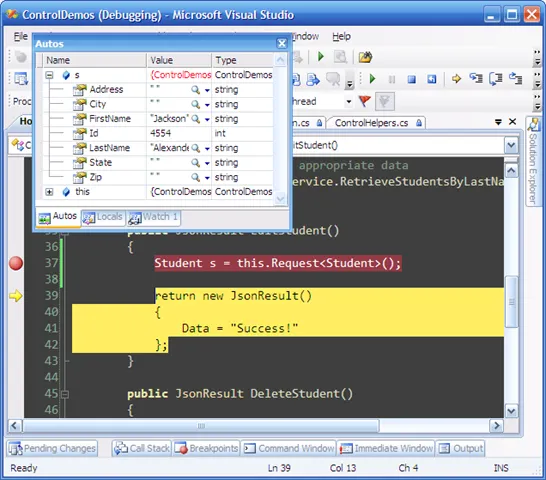The image size is (546, 480).
Task: Click the left toolbar window icon beside Autos
Action: [x=21, y=79]
